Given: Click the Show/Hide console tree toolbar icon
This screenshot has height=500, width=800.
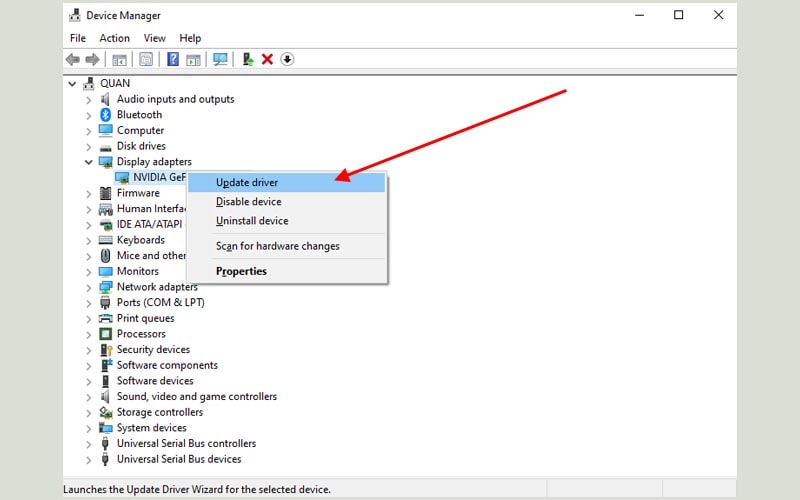Looking at the screenshot, I should pos(120,60).
